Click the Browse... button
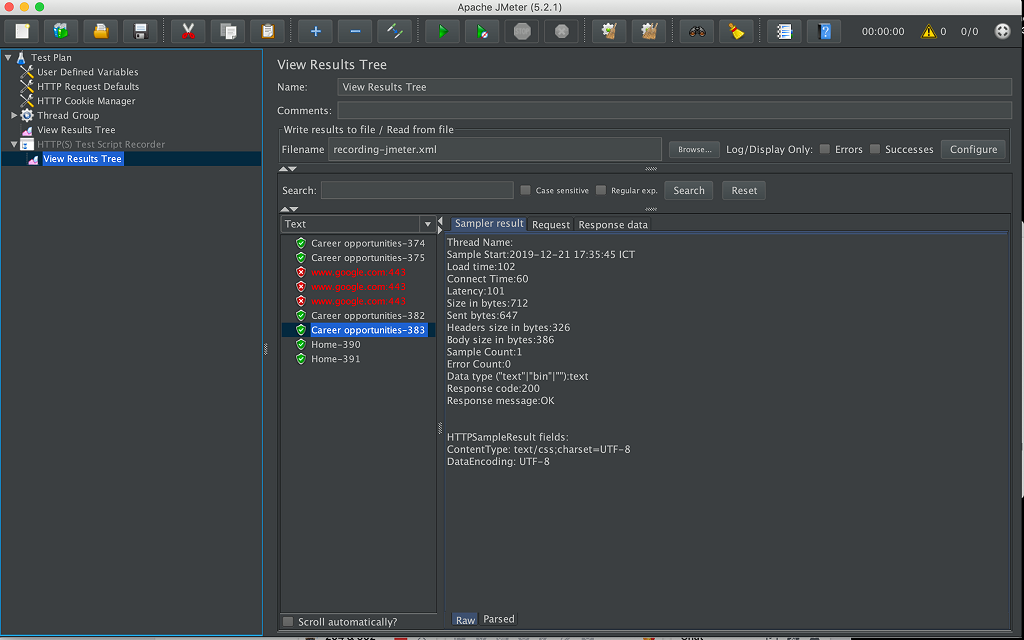1024x640 pixels. tap(694, 149)
